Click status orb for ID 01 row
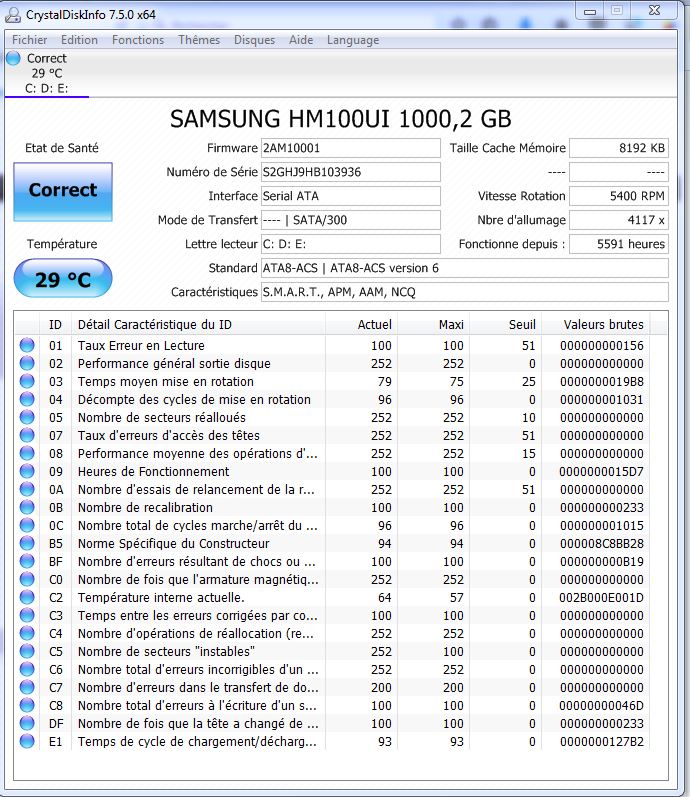The image size is (690, 797). [27, 345]
